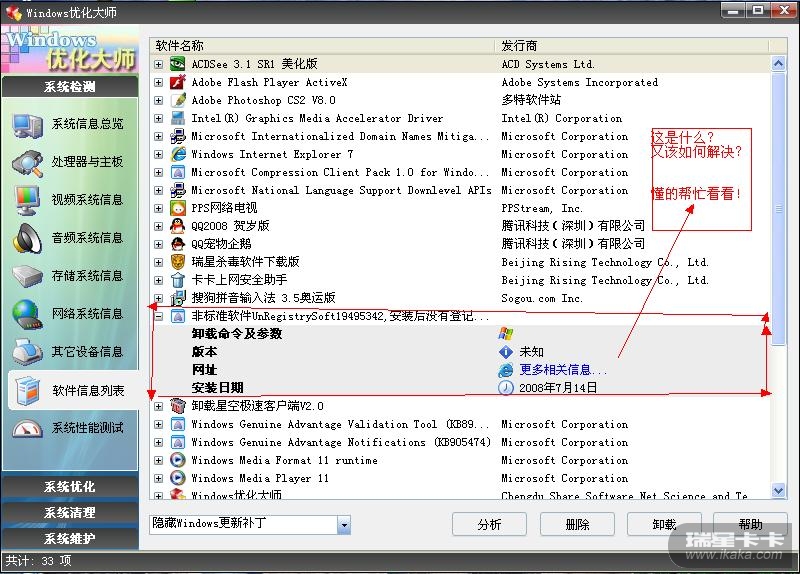The width and height of the screenshot is (800, 574).
Task: Click the Internet Explorer 7 icon
Action: pos(178,154)
